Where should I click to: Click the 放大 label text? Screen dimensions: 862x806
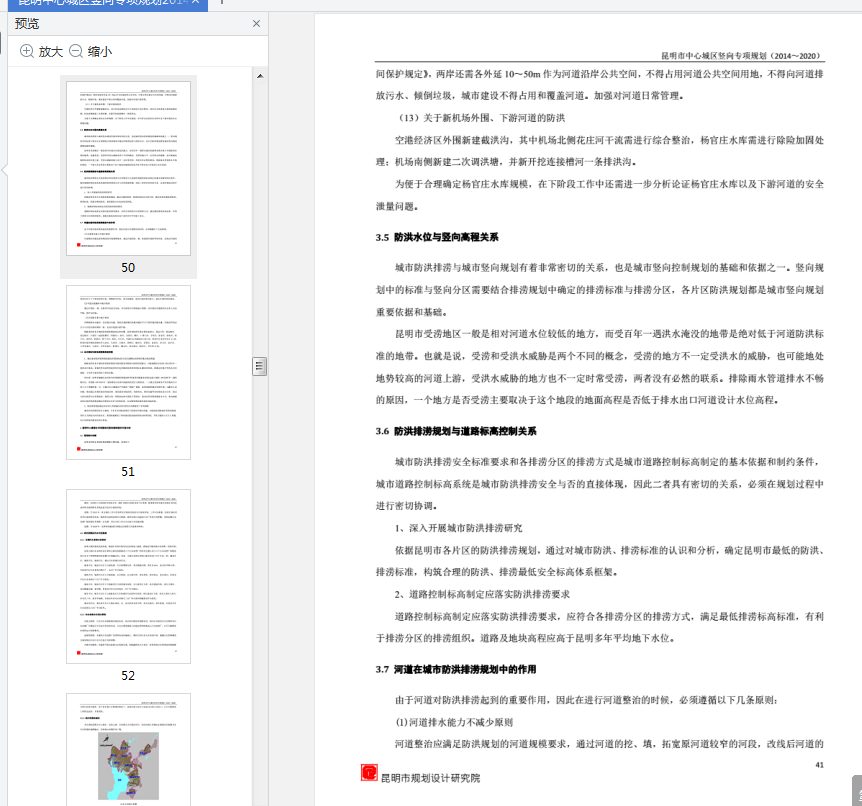tap(51, 52)
